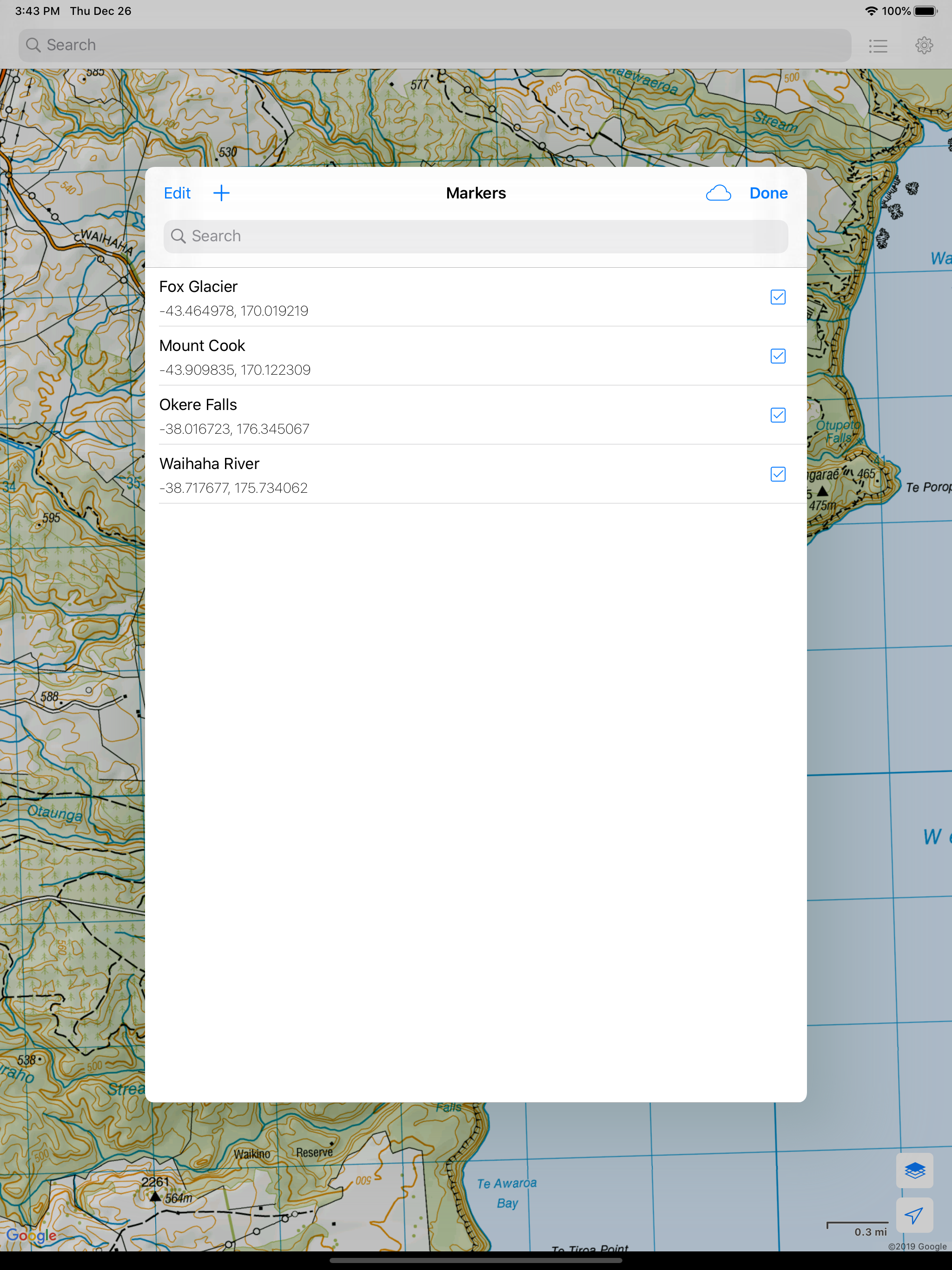952x1270 pixels.
Task: Tap coordinates -43.464978, 170.019219
Action: coord(234,311)
